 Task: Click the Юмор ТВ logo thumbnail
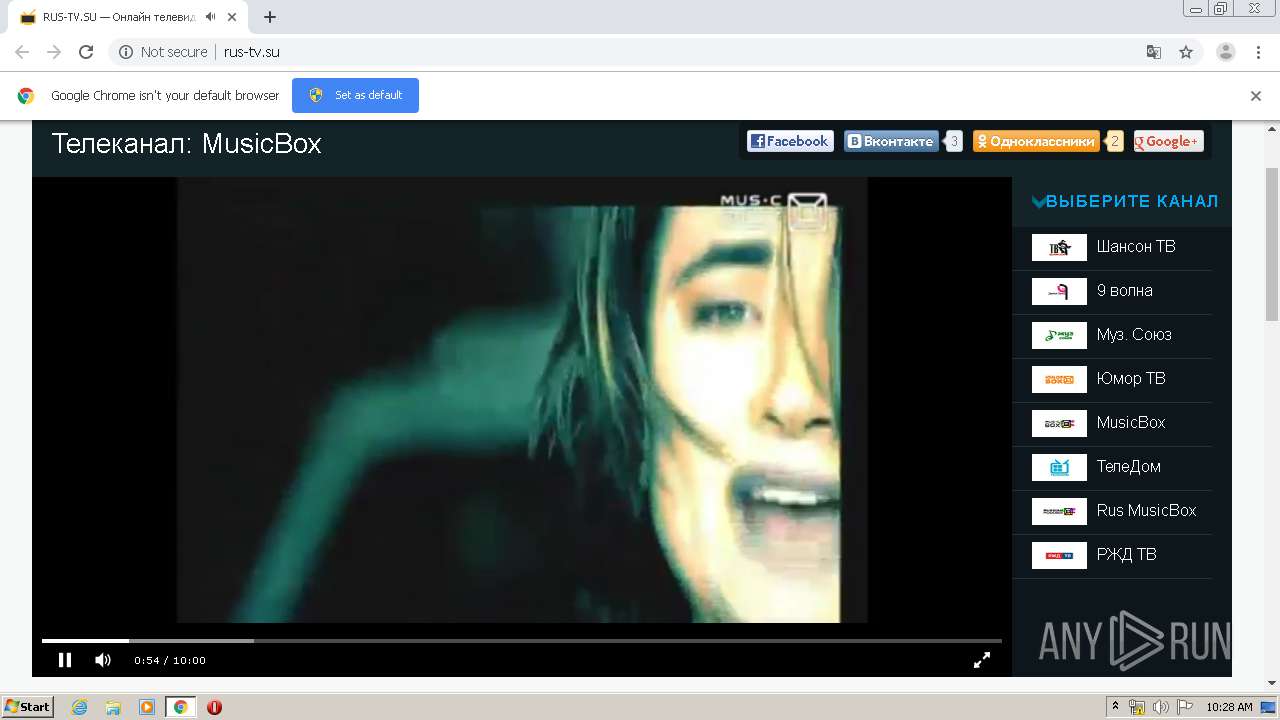click(x=1059, y=379)
